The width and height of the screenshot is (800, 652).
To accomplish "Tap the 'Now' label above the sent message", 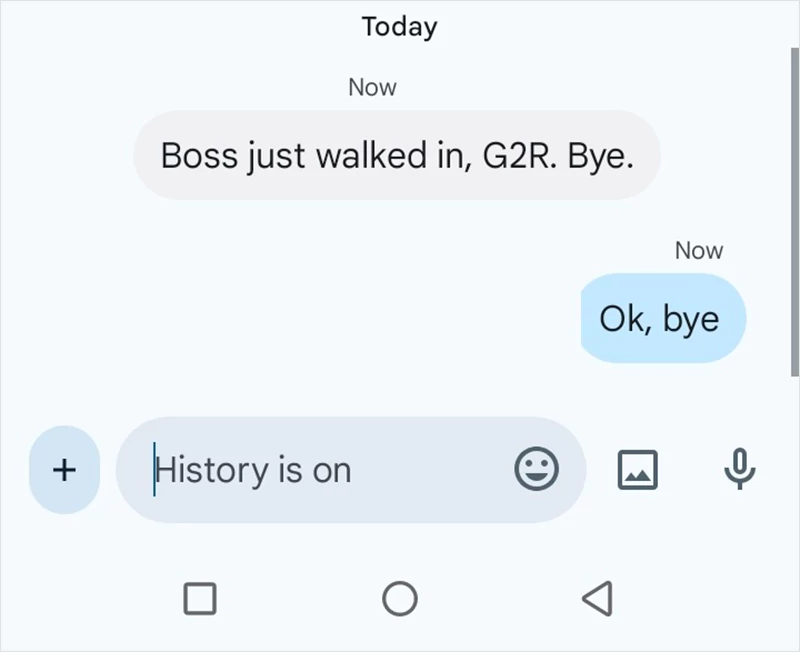I will click(699, 250).
